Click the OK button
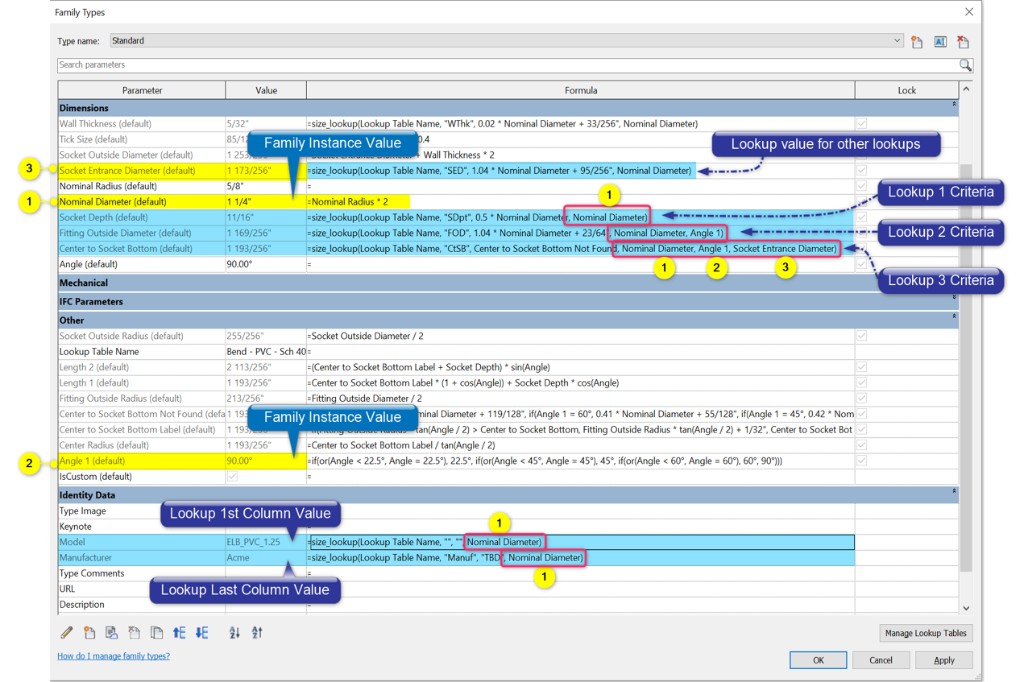 (818, 660)
